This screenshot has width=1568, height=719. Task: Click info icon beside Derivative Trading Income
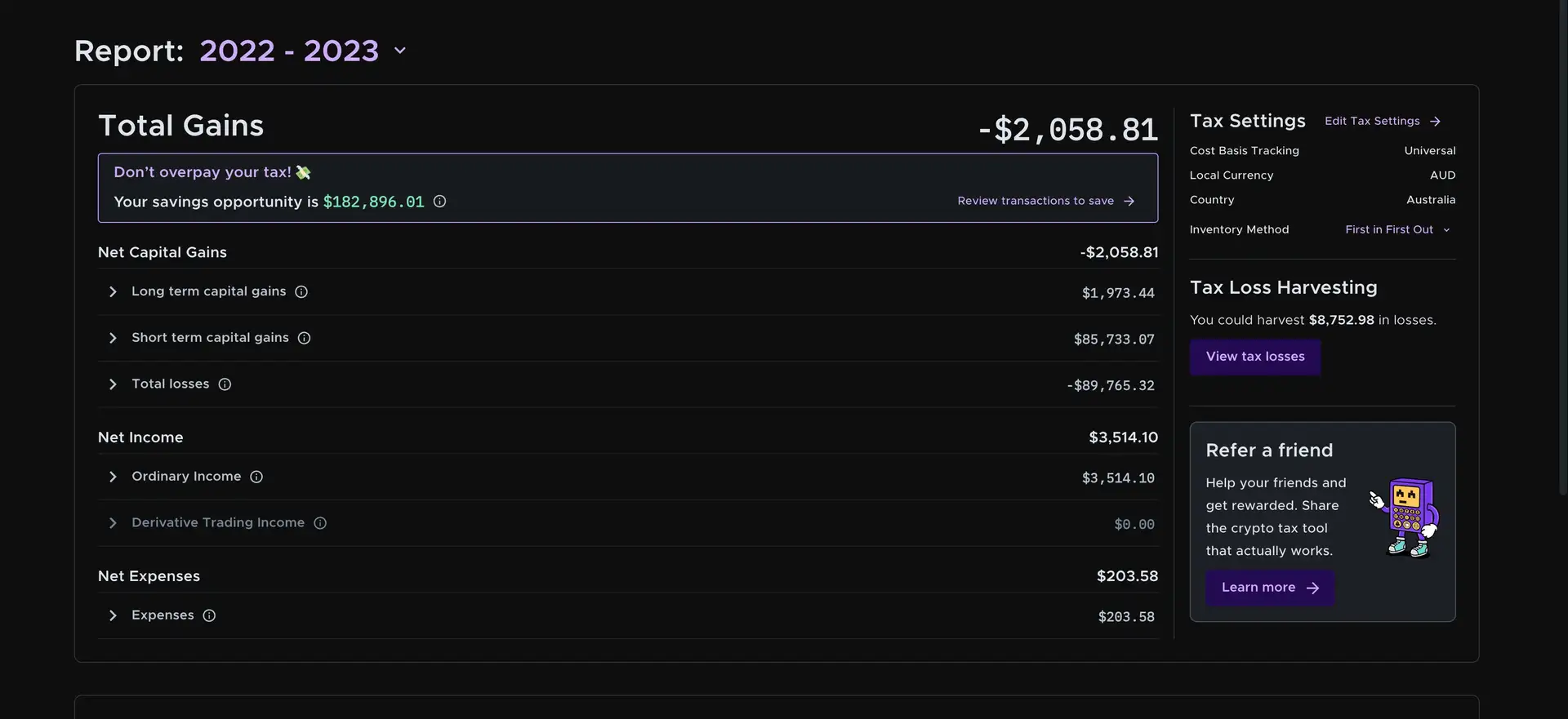point(320,523)
